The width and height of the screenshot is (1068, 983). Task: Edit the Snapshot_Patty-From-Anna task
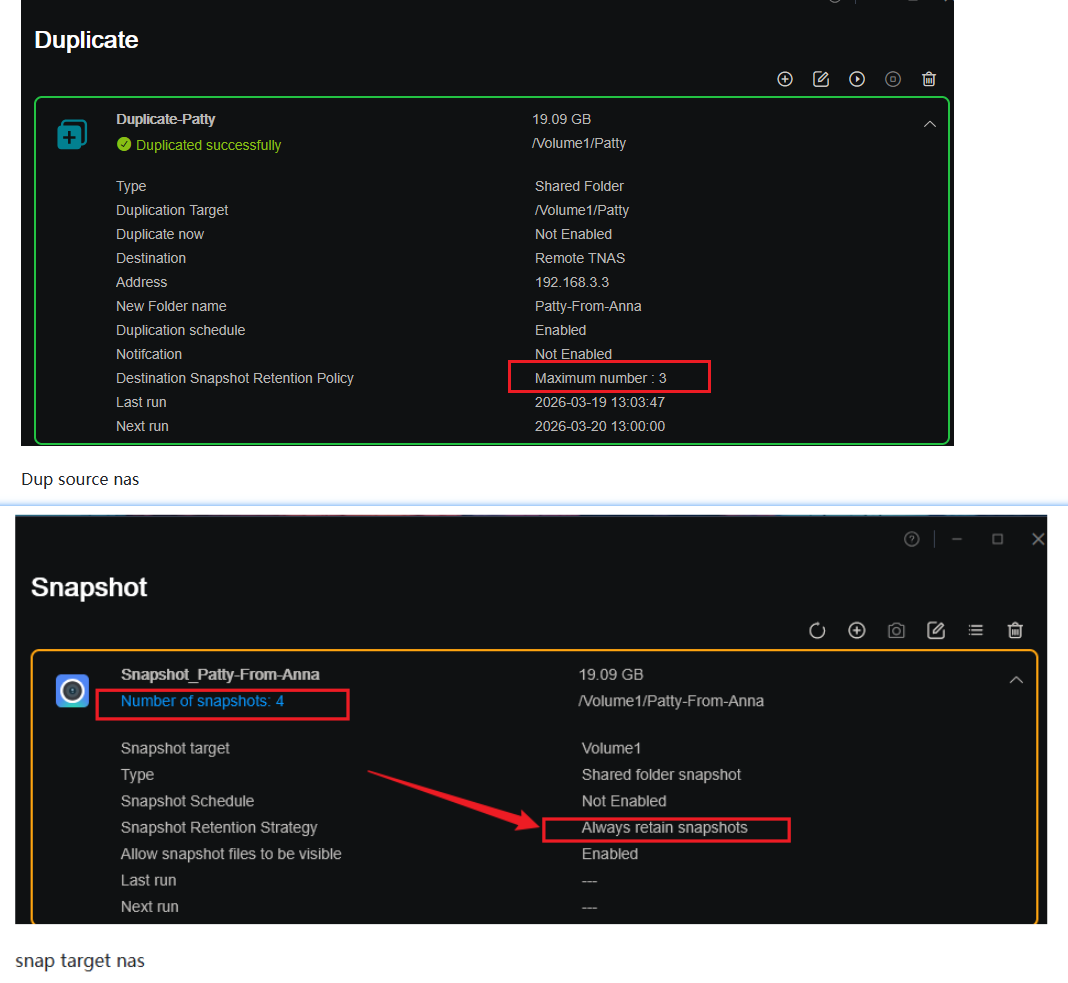click(x=936, y=631)
